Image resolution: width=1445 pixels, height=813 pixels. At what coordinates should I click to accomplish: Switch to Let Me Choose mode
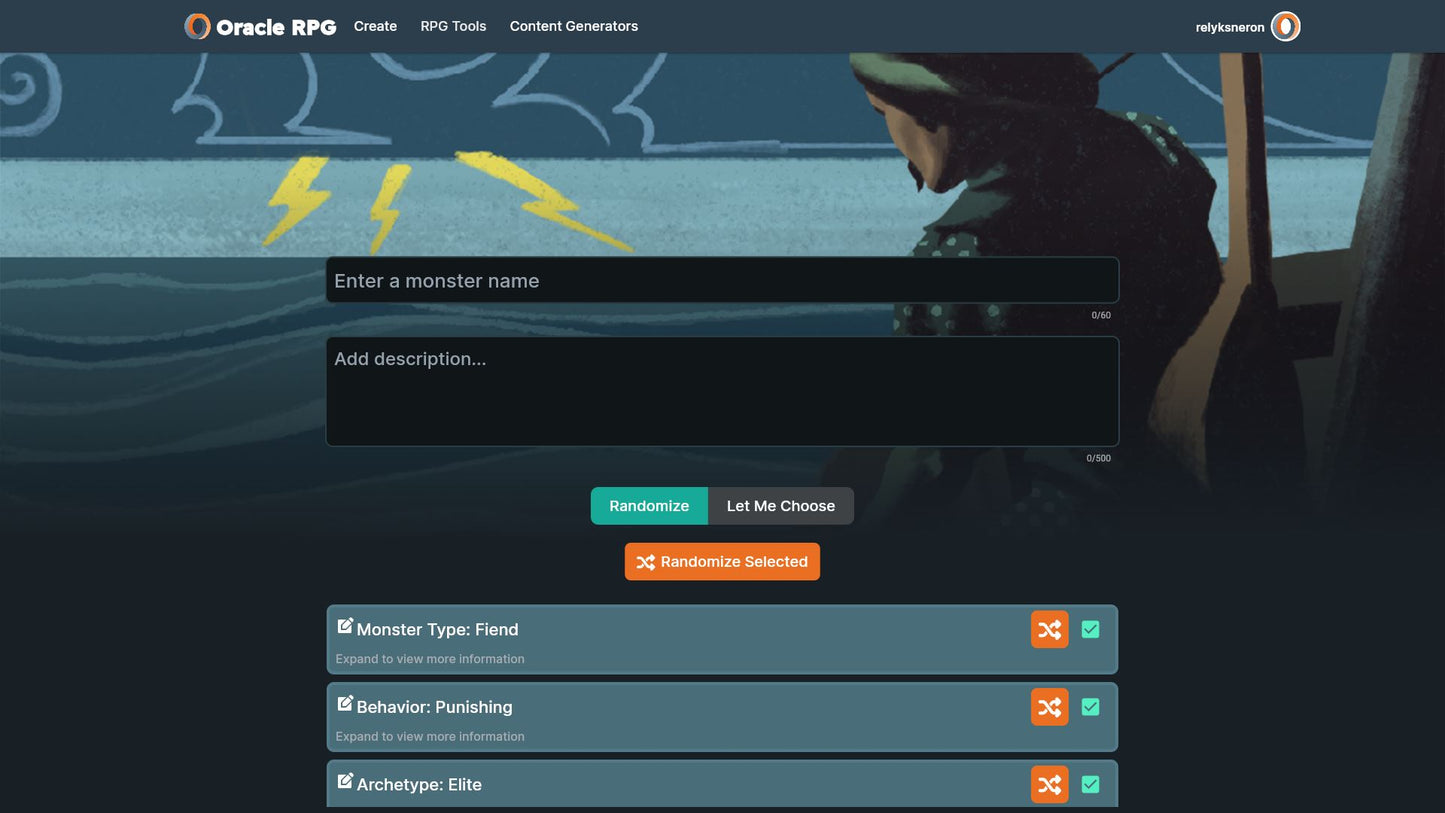[x=780, y=506]
